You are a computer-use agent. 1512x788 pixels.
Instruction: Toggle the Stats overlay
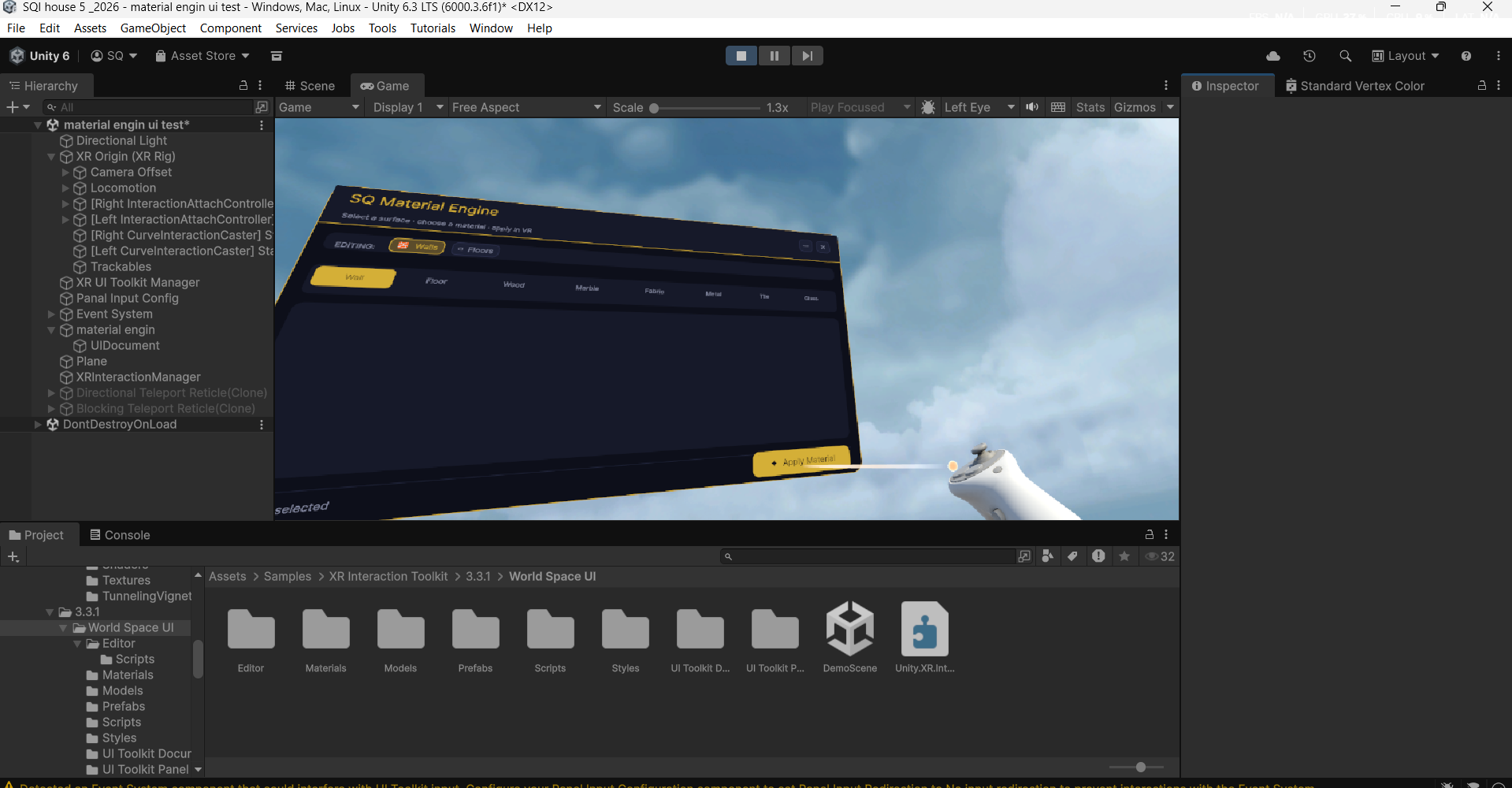tap(1090, 107)
